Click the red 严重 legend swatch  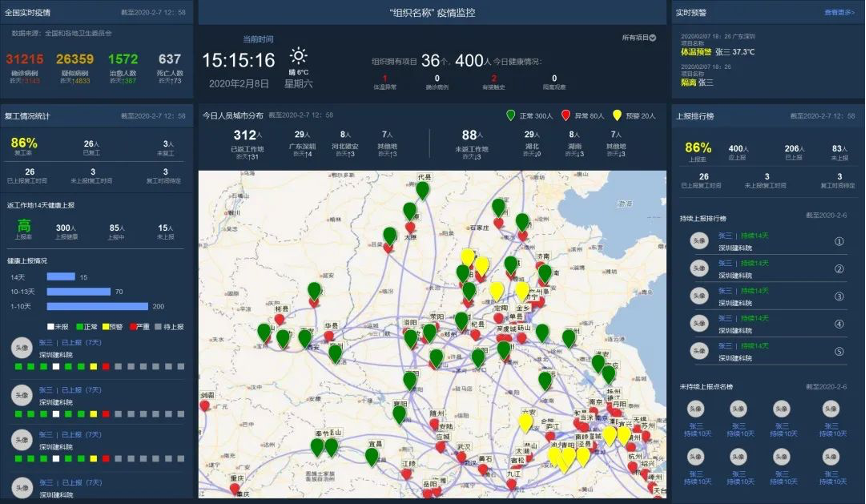tap(133, 327)
